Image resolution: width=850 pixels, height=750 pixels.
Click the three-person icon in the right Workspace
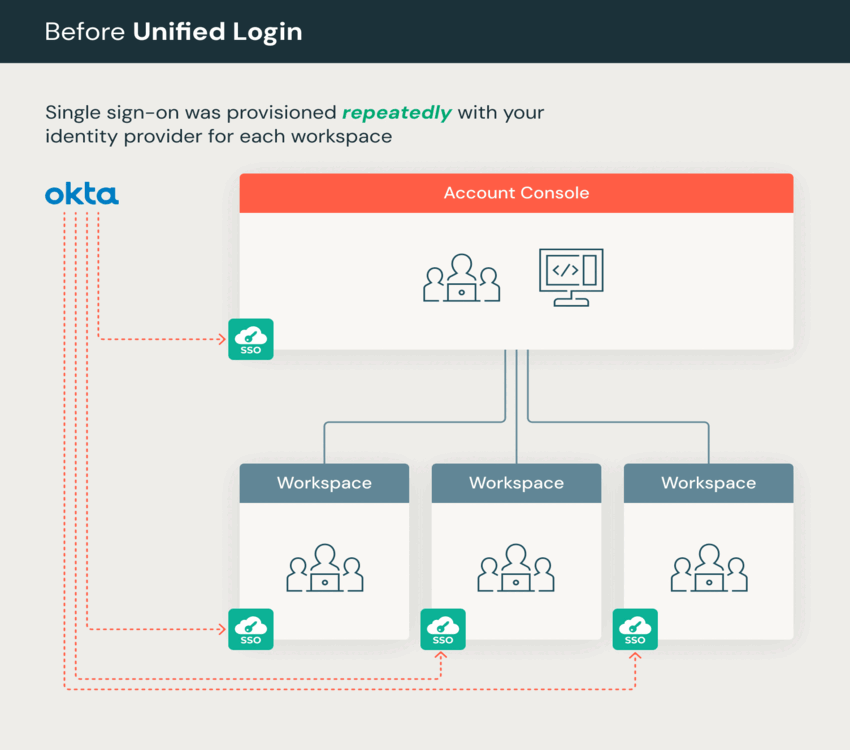pos(707,570)
